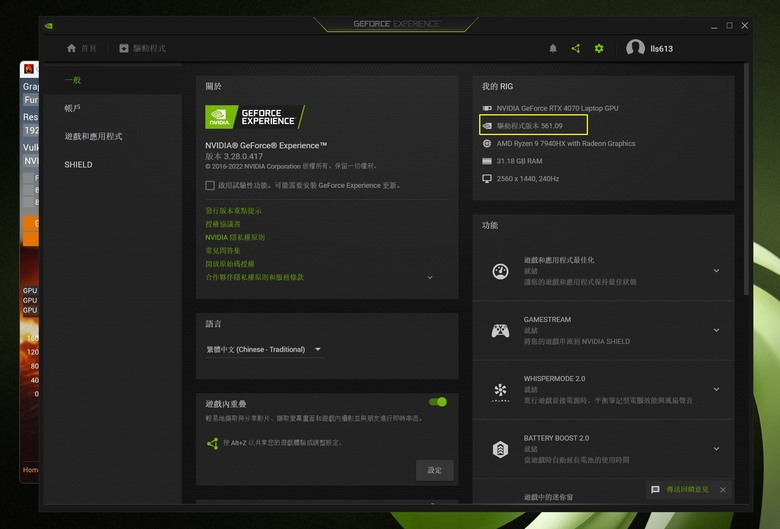Open 開放原始碼授權 link
The height and width of the screenshot is (529, 780).
(230, 264)
